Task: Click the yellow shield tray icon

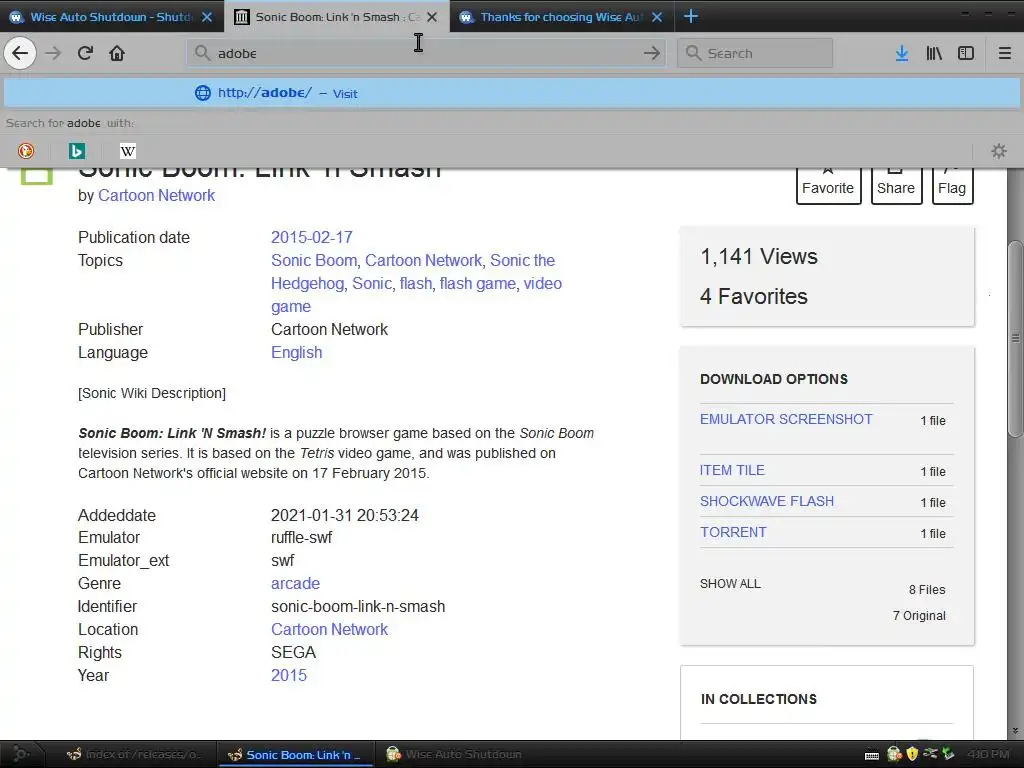Action: tap(912, 754)
